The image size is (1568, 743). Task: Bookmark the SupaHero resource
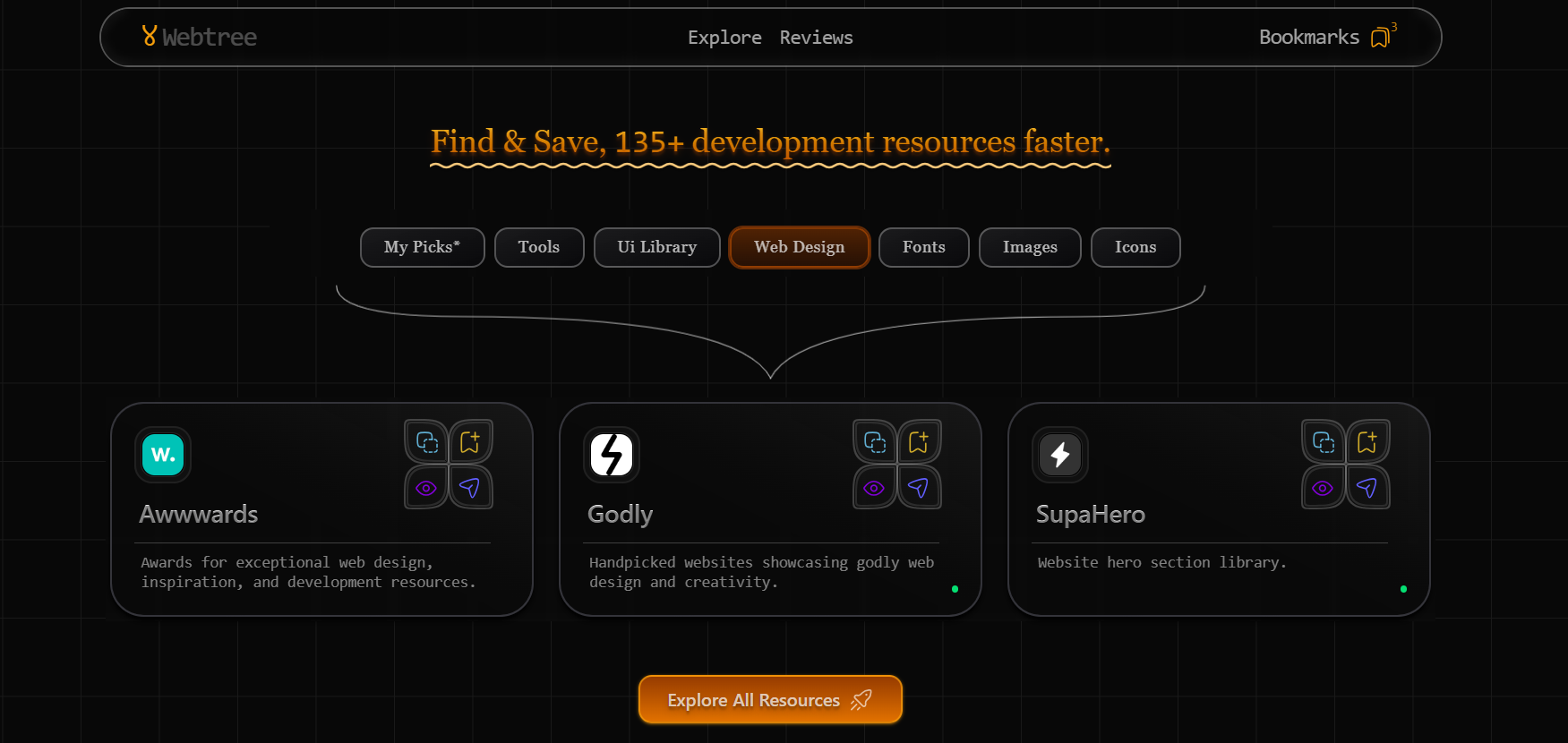tap(1367, 441)
